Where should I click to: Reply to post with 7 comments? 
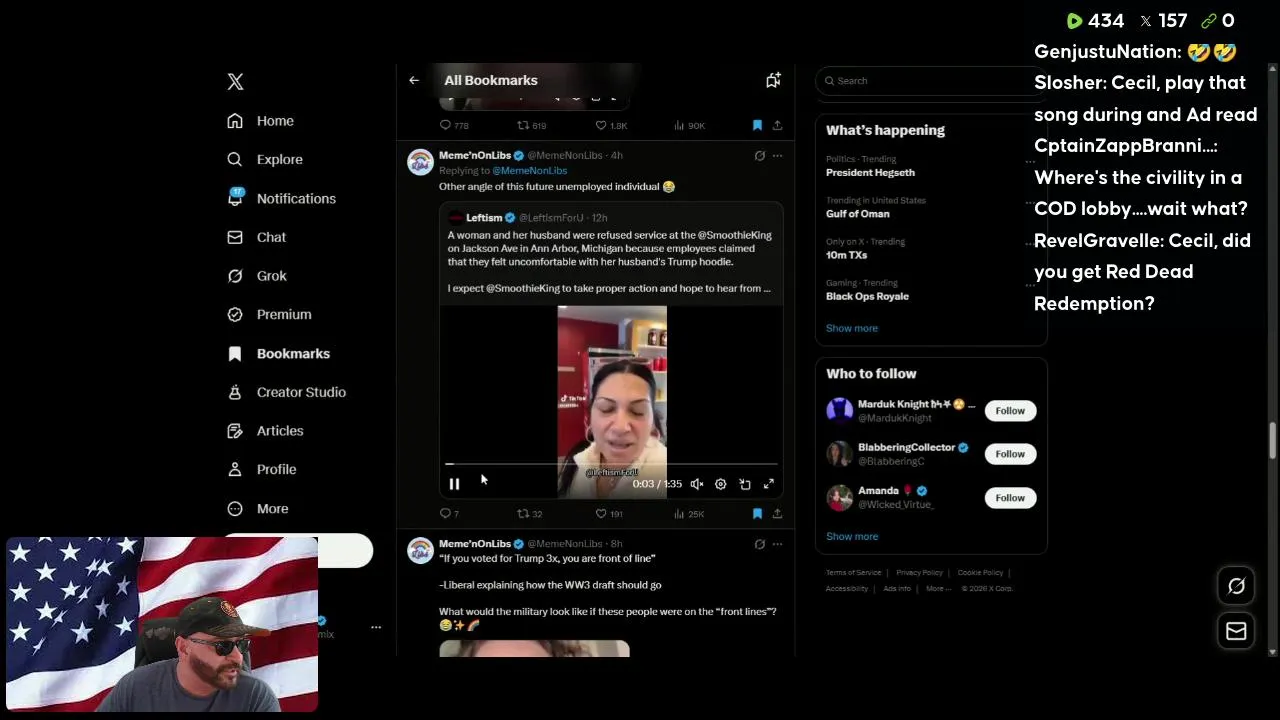(445, 513)
